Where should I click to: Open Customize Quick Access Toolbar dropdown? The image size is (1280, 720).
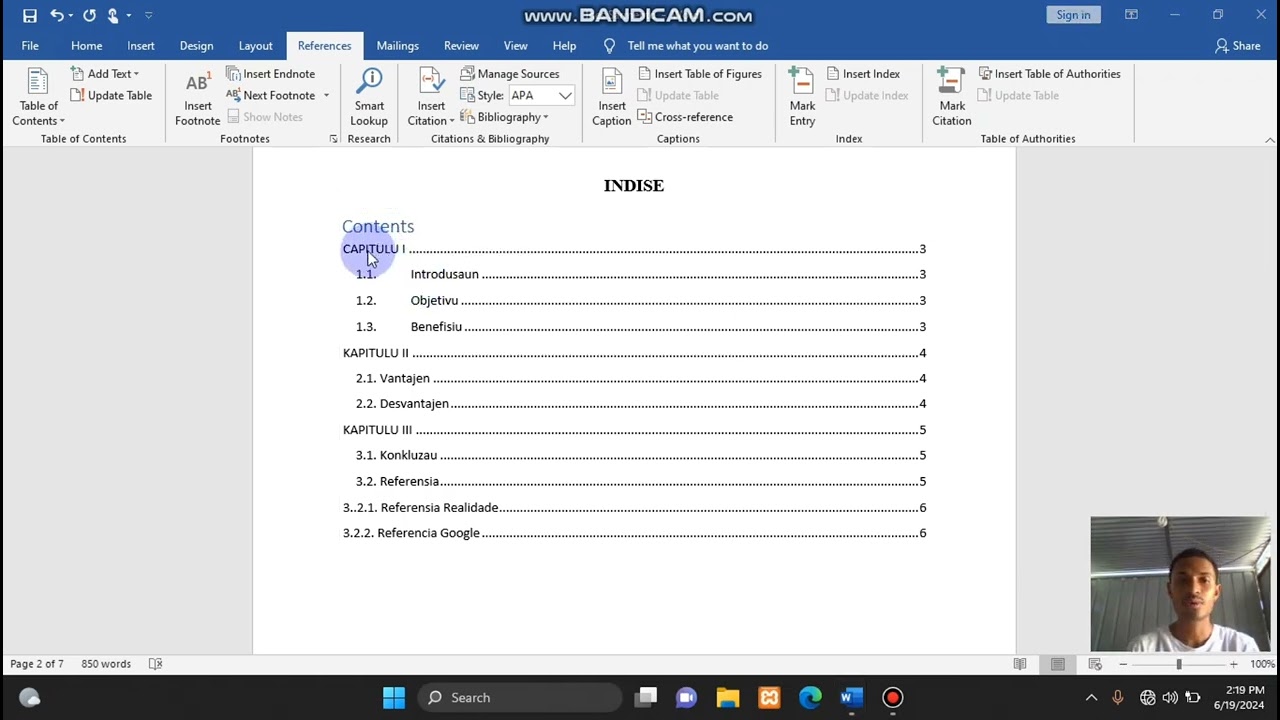pyautogui.click(x=148, y=15)
